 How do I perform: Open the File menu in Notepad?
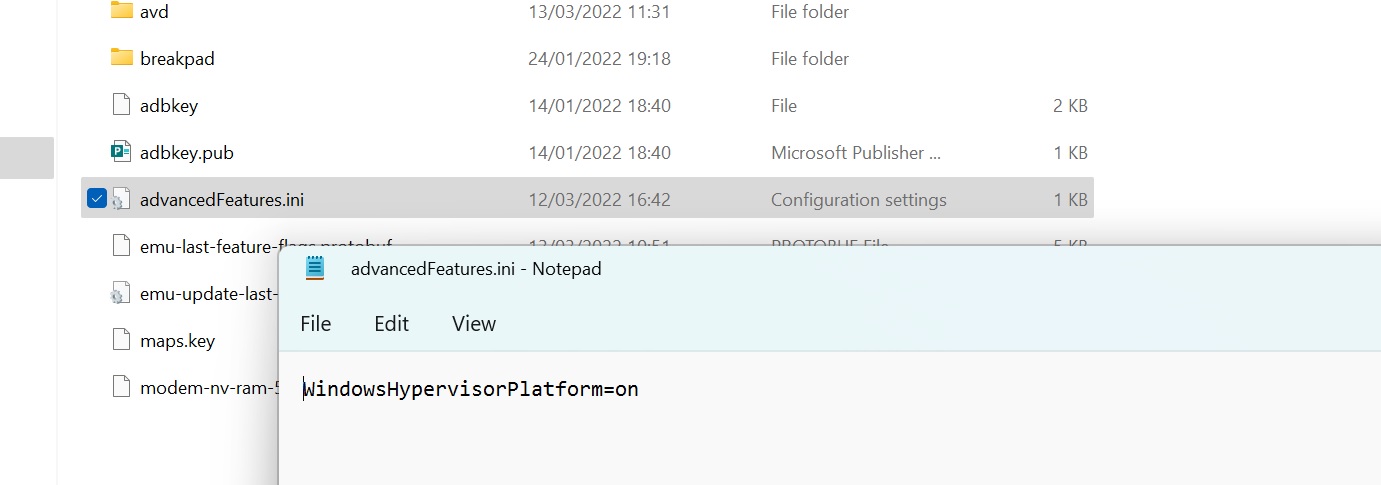click(x=315, y=324)
